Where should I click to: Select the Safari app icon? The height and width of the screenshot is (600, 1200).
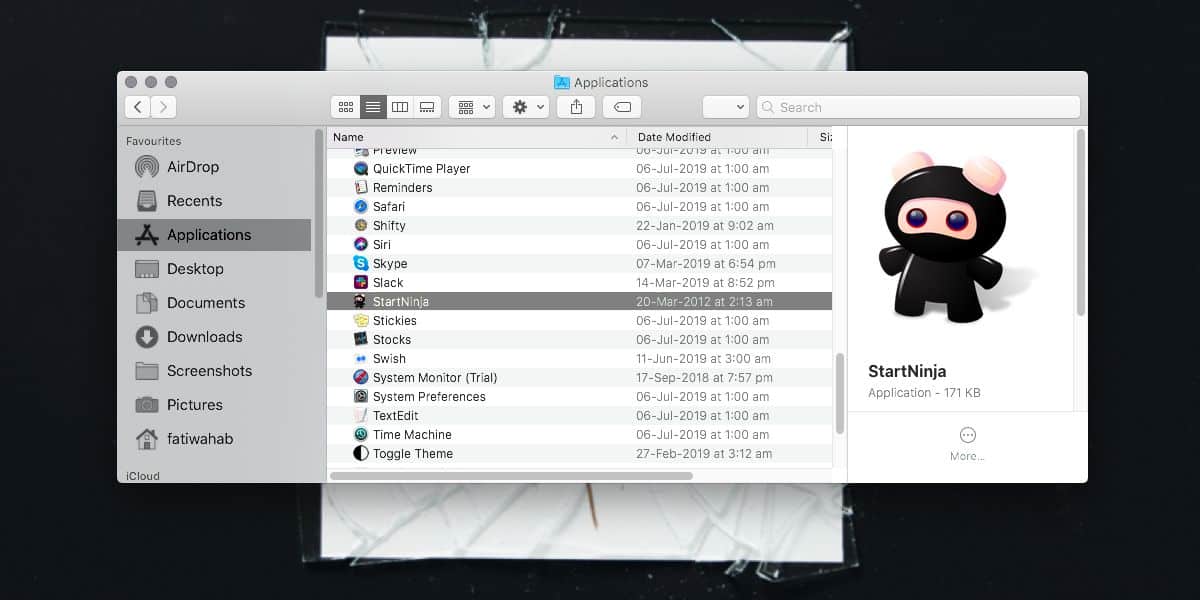click(361, 207)
